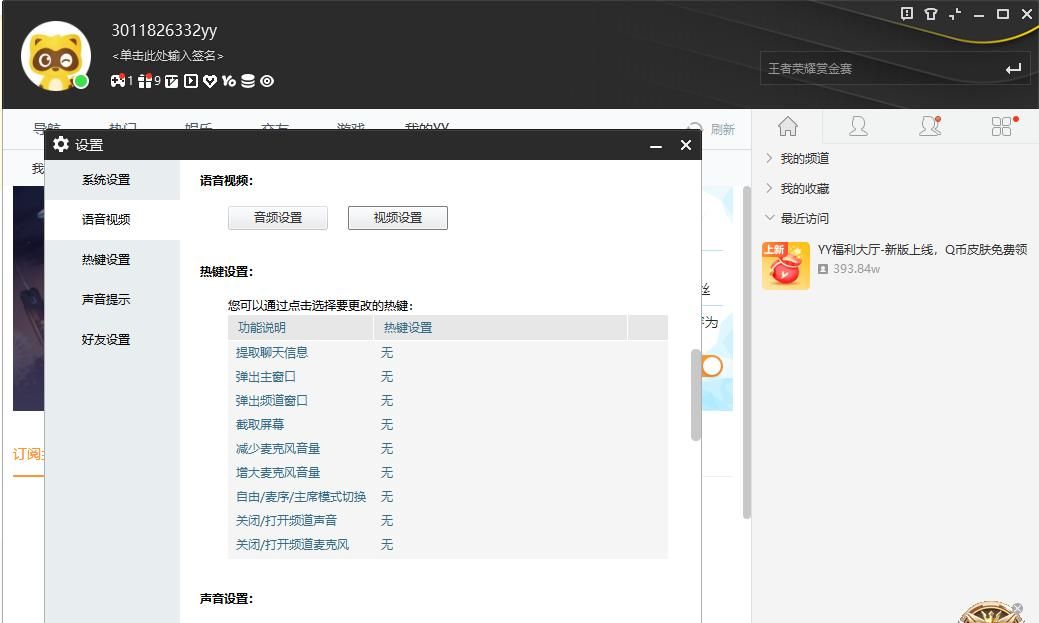The height and width of the screenshot is (623, 1039).
Task: Click the Y-coin stack icon
Action: click(249, 81)
